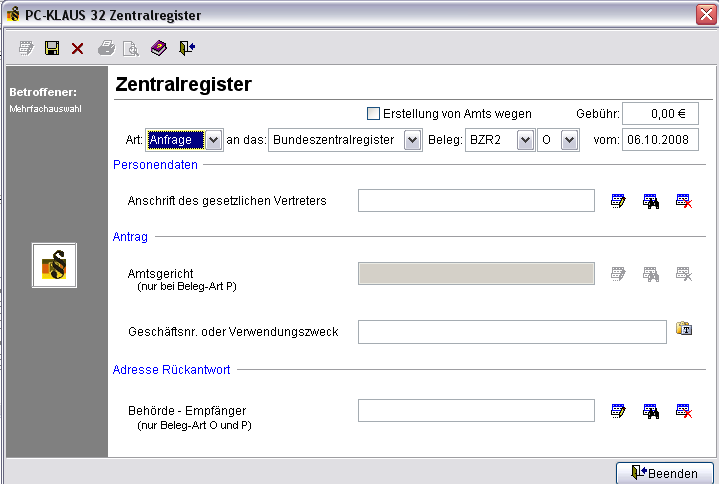Click search binoculars icon for Behörde - Empfänger

click(x=651, y=410)
